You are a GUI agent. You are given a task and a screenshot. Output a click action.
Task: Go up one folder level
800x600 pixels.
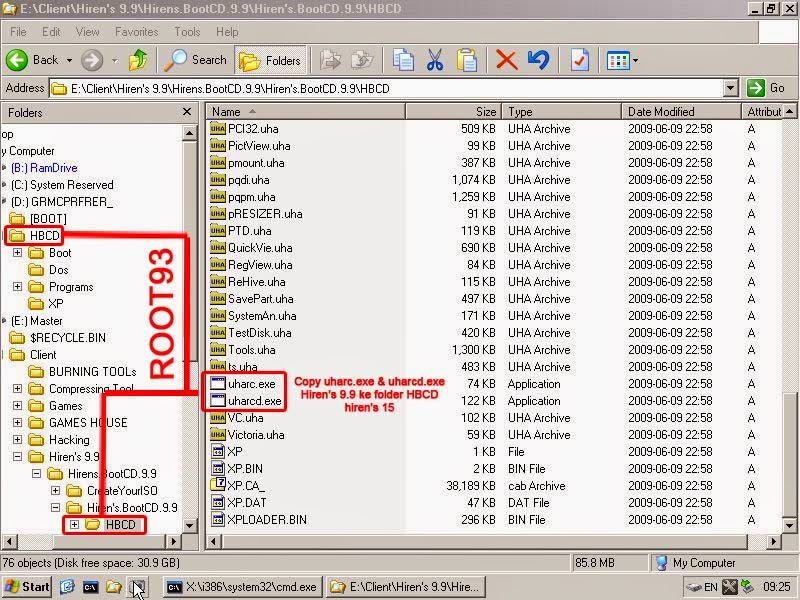(138, 60)
